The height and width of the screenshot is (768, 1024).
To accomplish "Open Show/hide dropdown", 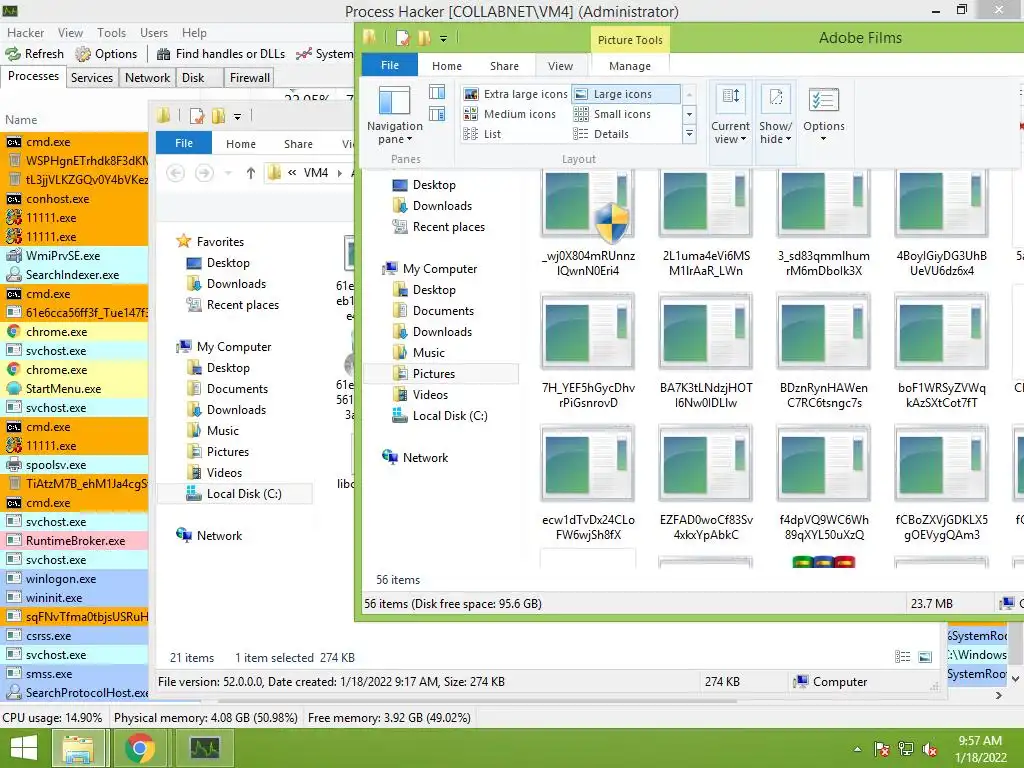I will click(775, 123).
